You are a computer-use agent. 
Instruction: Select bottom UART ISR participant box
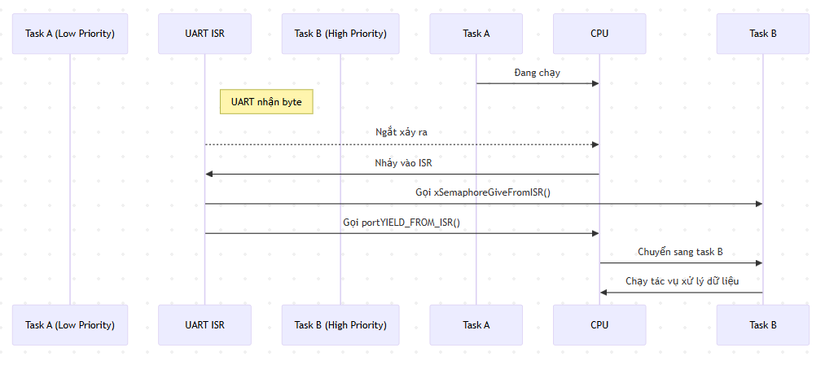(205, 325)
